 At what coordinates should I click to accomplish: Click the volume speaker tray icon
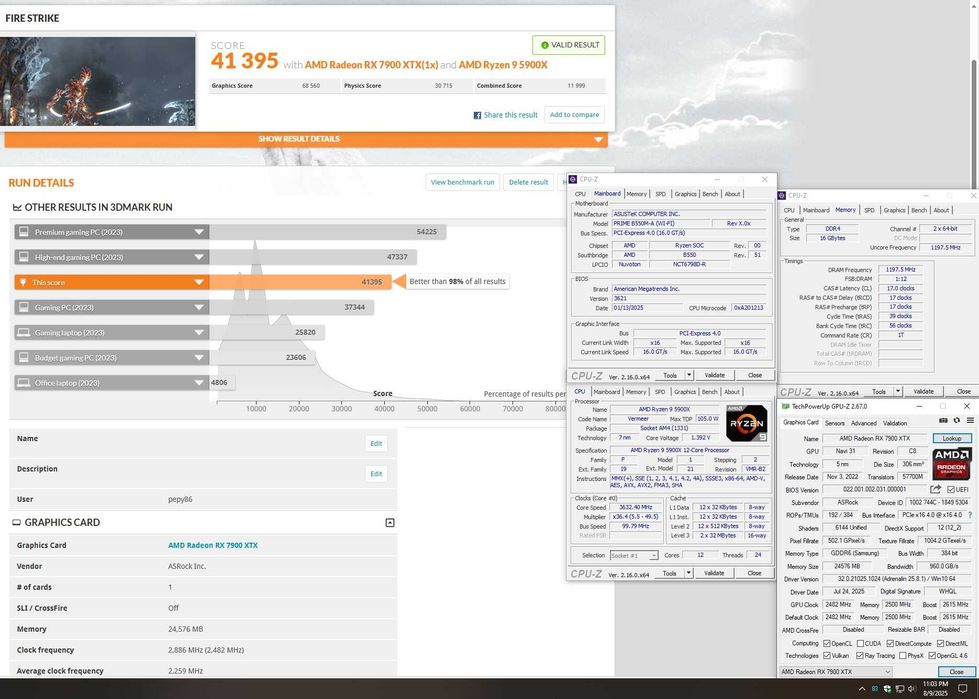[912, 689]
